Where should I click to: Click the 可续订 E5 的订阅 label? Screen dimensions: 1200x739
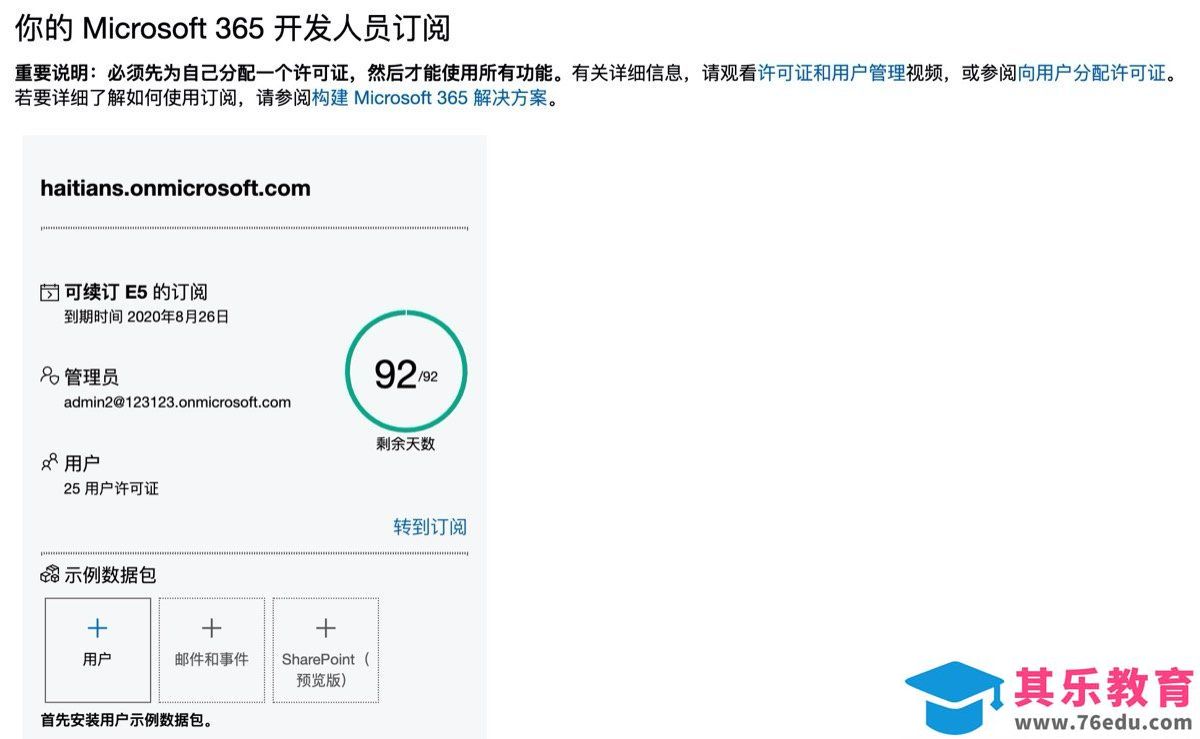click(x=136, y=293)
